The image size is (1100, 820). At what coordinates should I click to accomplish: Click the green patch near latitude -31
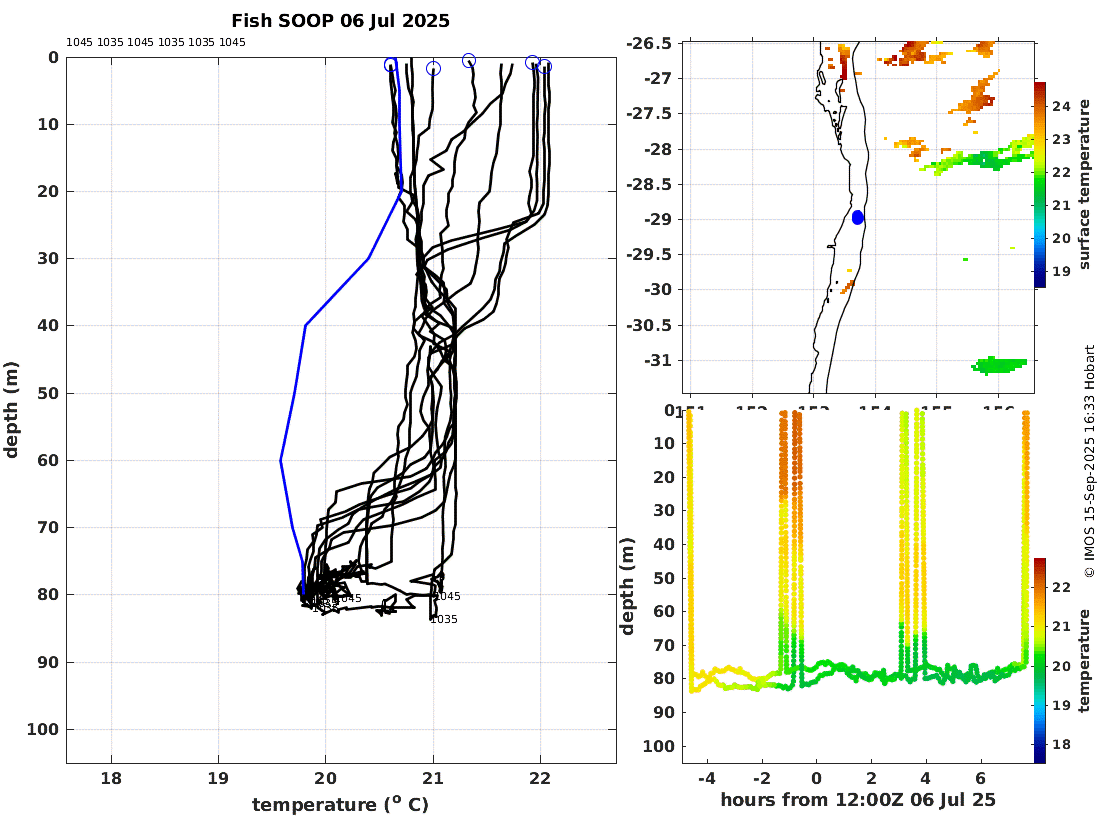click(1000, 365)
